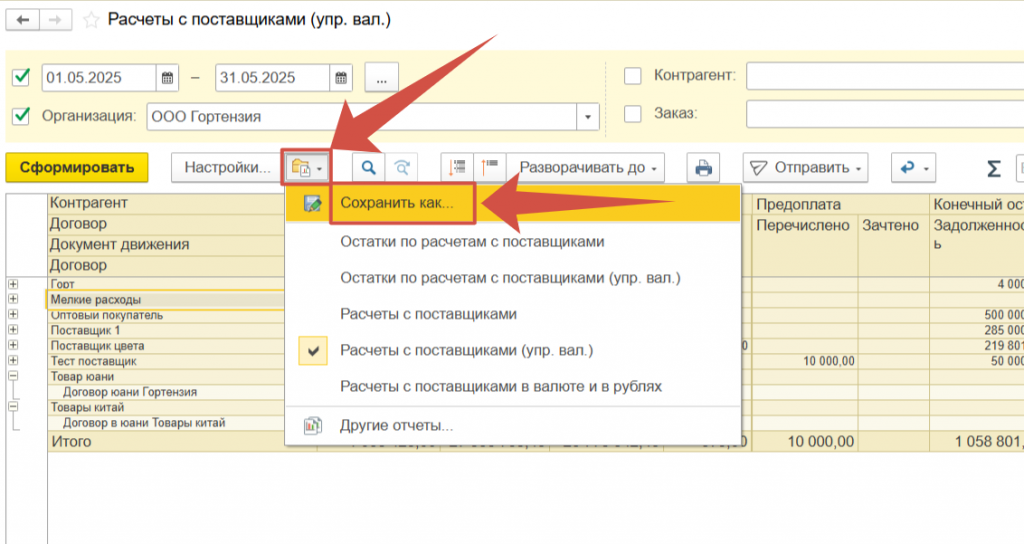The width and height of the screenshot is (1024, 544).
Task: Click the magnifier search icon in toolbar
Action: [x=369, y=168]
